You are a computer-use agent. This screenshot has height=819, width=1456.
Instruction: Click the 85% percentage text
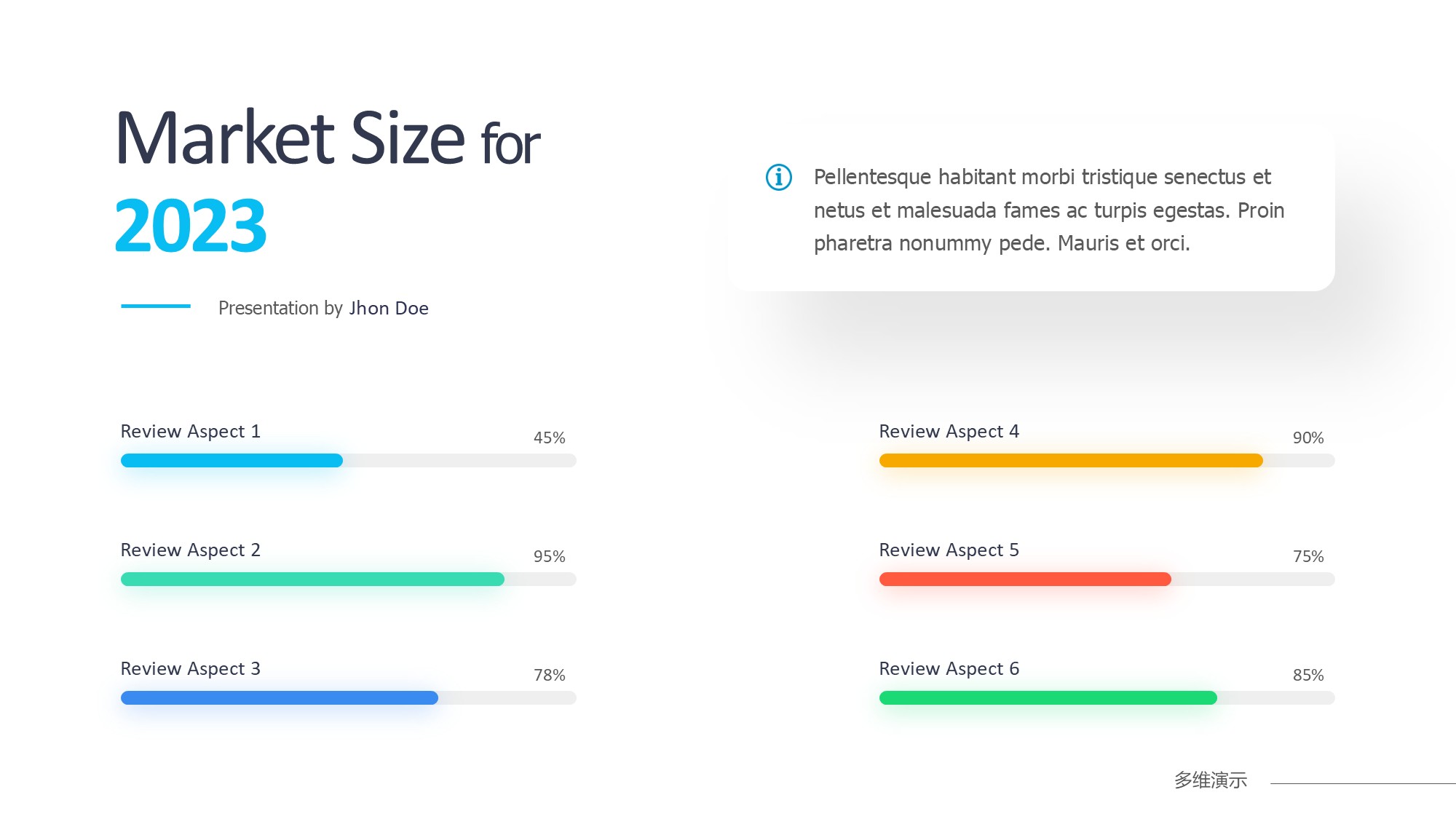[1307, 675]
